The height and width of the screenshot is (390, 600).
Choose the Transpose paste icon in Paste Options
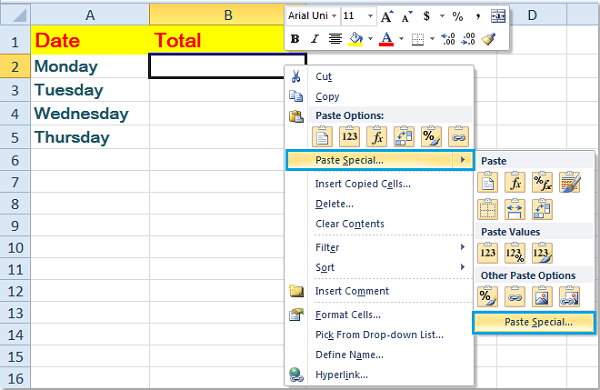(404, 136)
